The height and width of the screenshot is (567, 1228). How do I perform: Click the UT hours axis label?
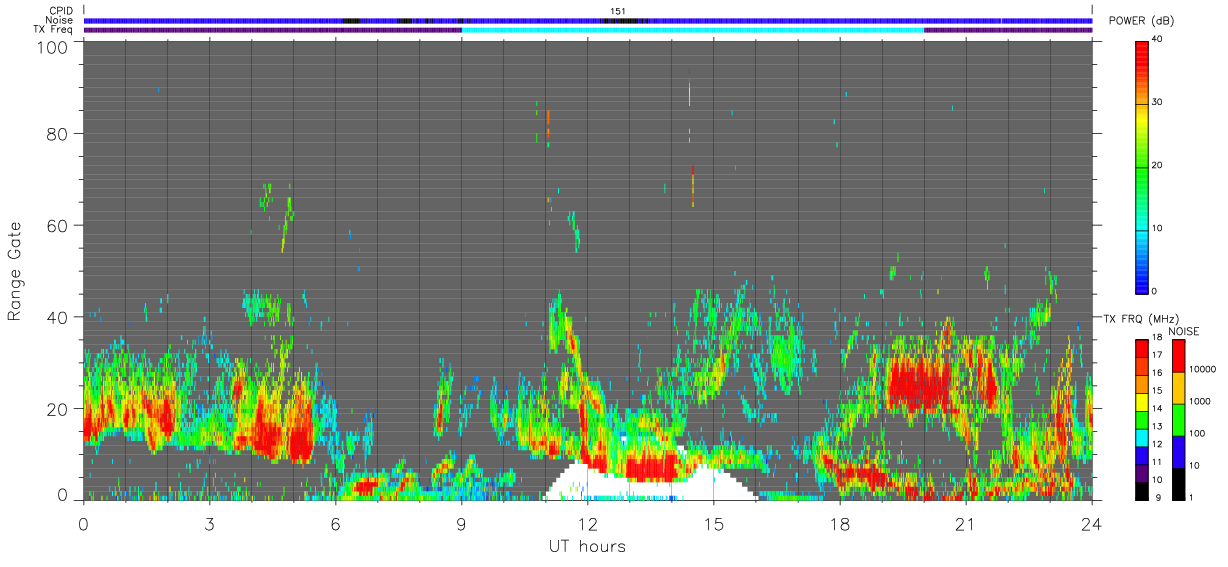coord(587,546)
